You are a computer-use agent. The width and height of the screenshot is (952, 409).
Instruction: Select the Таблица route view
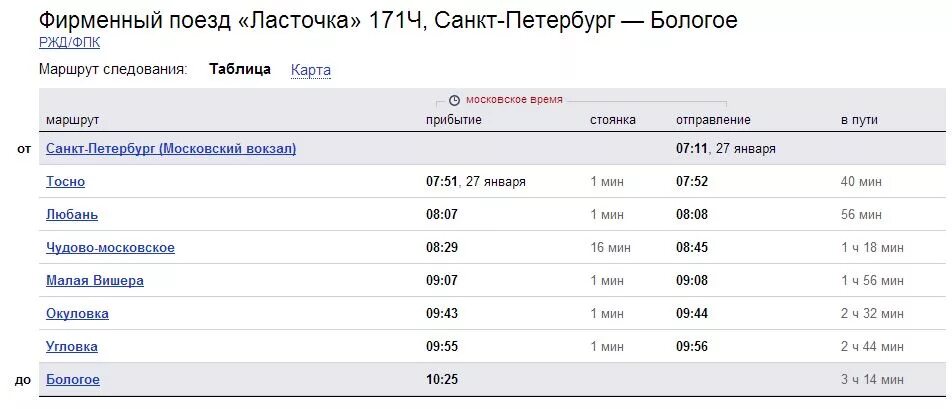[x=240, y=69]
